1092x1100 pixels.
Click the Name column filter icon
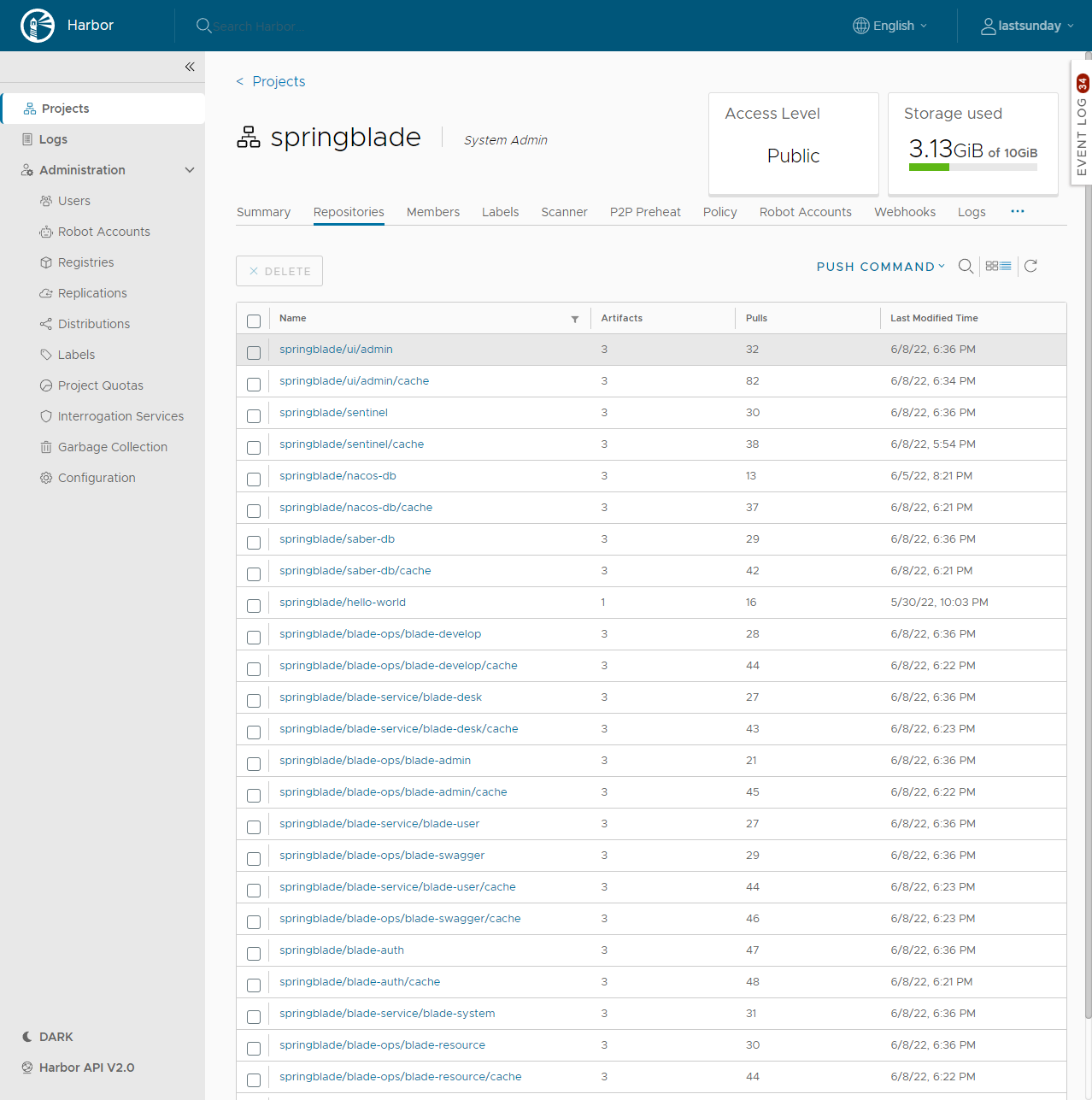(x=575, y=319)
